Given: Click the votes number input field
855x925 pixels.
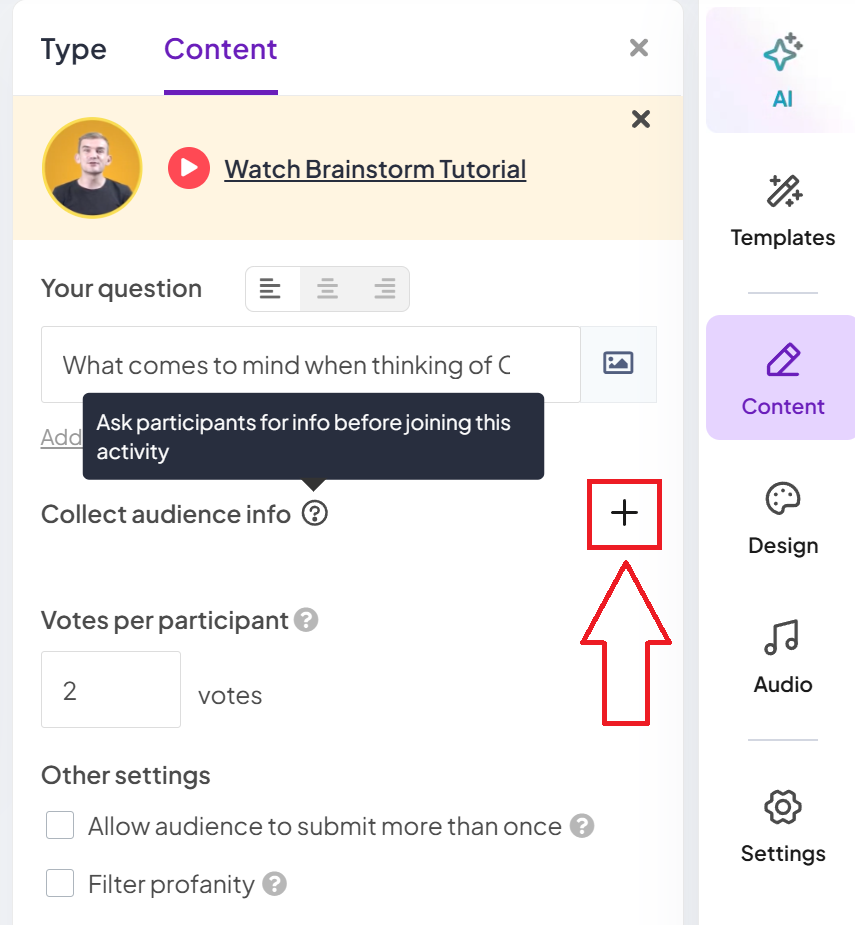Looking at the screenshot, I should click(x=111, y=690).
